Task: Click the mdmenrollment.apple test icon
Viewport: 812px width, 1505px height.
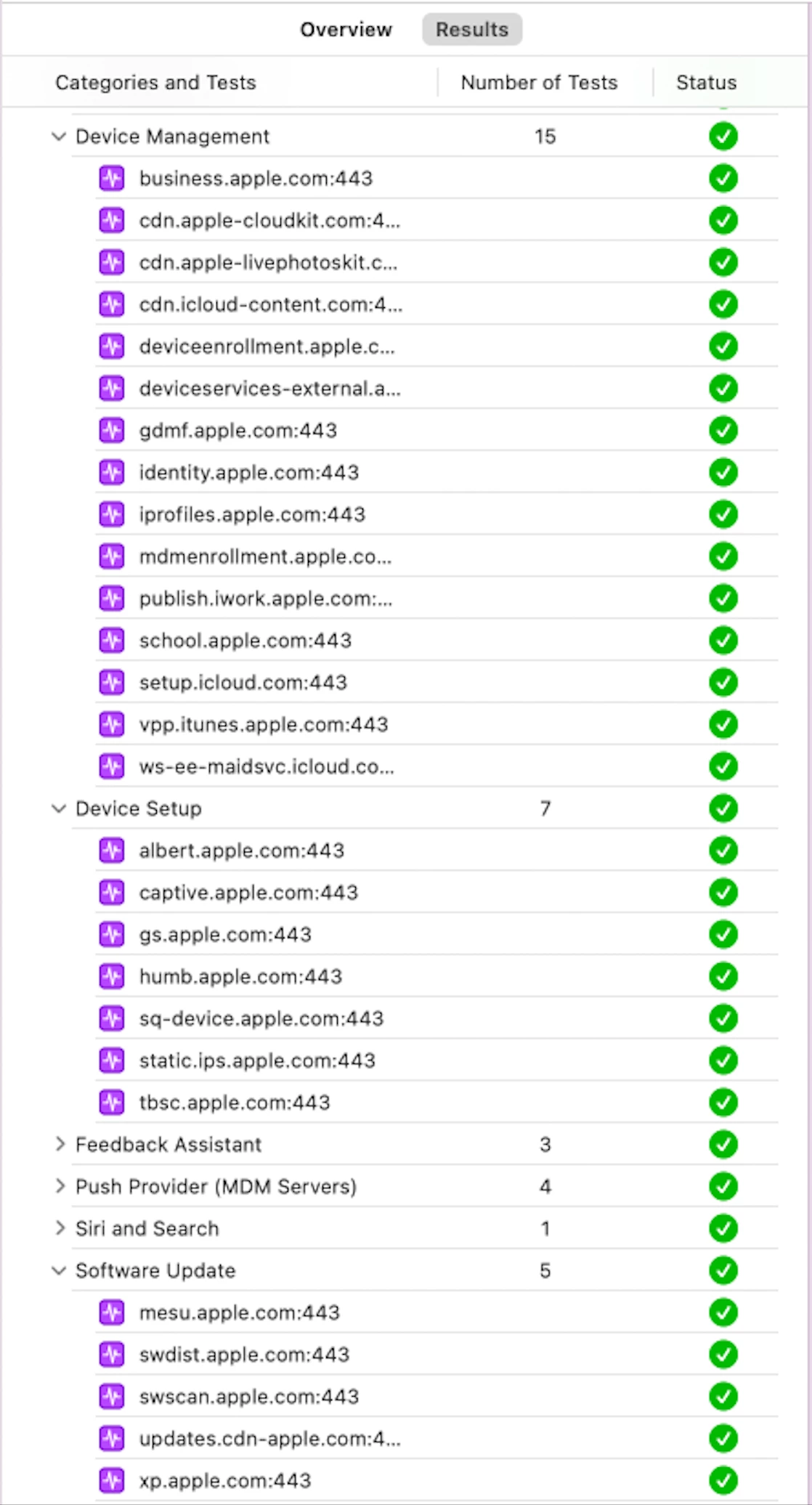Action: [x=112, y=556]
